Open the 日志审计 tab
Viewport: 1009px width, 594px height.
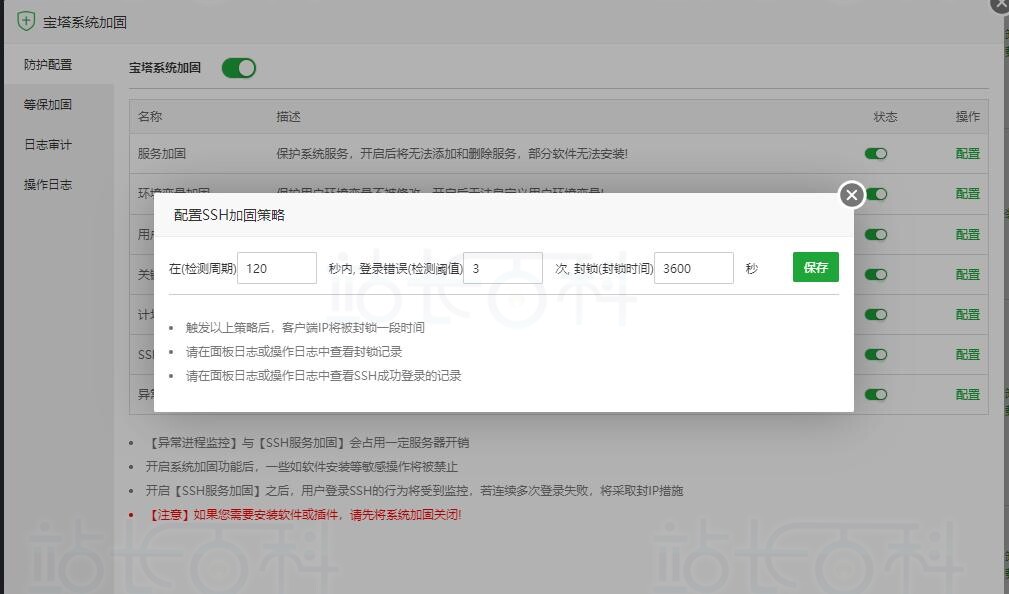[x=48, y=144]
